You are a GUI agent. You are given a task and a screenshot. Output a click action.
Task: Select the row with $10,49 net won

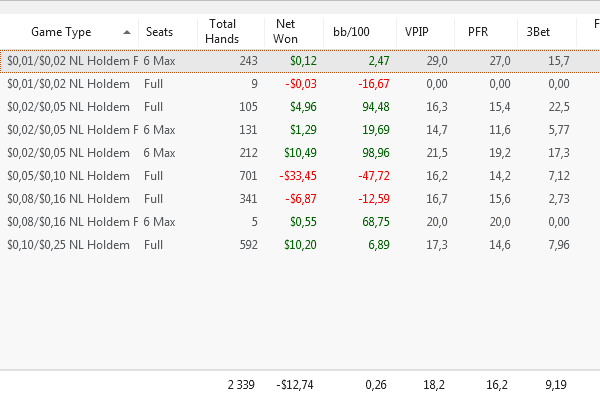coord(300,153)
